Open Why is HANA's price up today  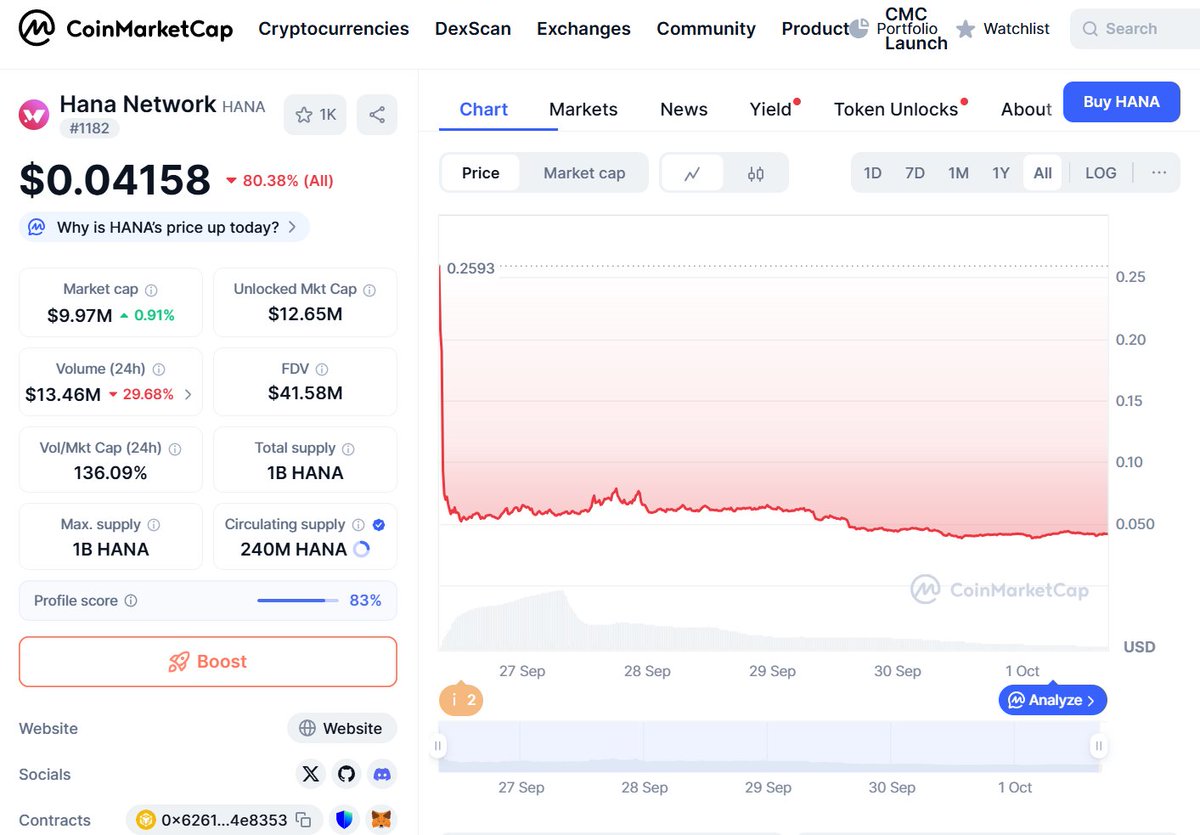coord(164,227)
